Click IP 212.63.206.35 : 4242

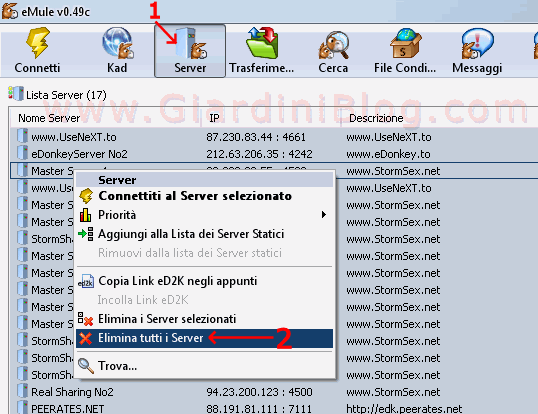(259, 154)
